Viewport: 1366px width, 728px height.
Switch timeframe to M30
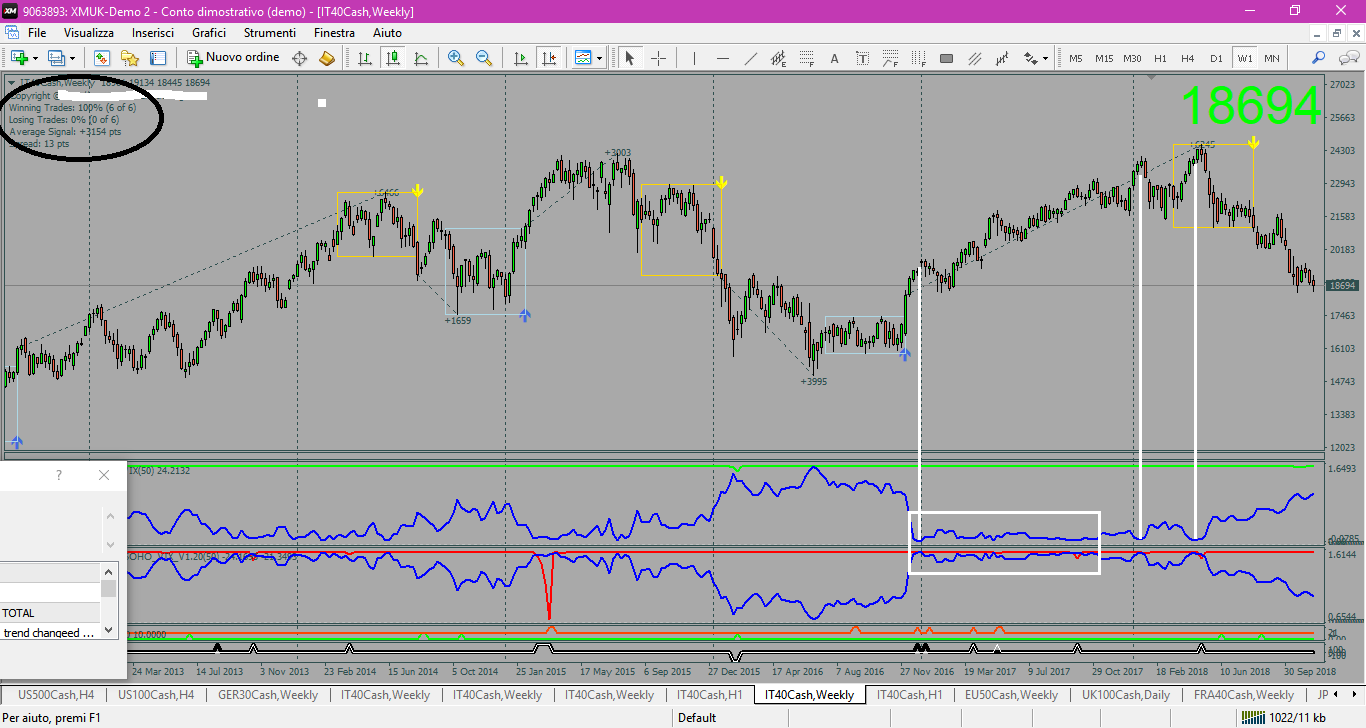coord(1132,58)
